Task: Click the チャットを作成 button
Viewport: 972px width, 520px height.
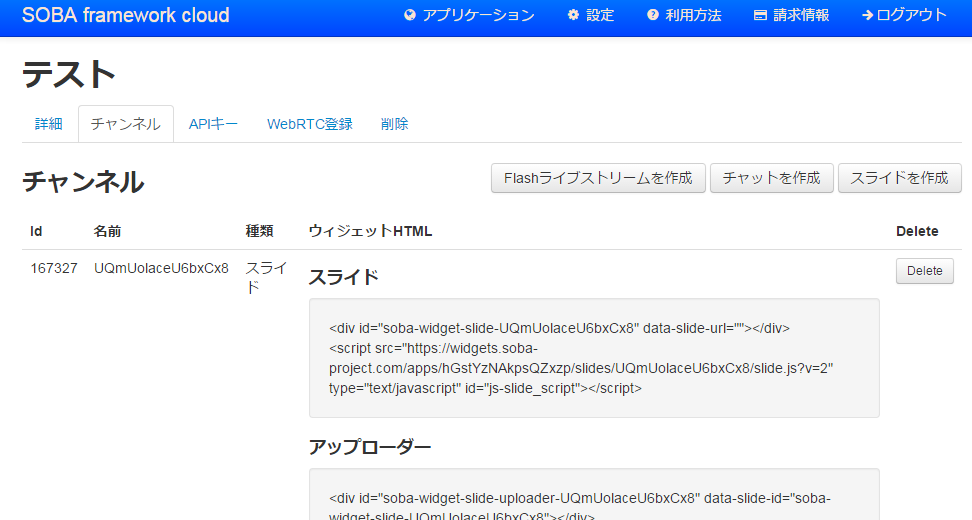Action: click(x=772, y=178)
